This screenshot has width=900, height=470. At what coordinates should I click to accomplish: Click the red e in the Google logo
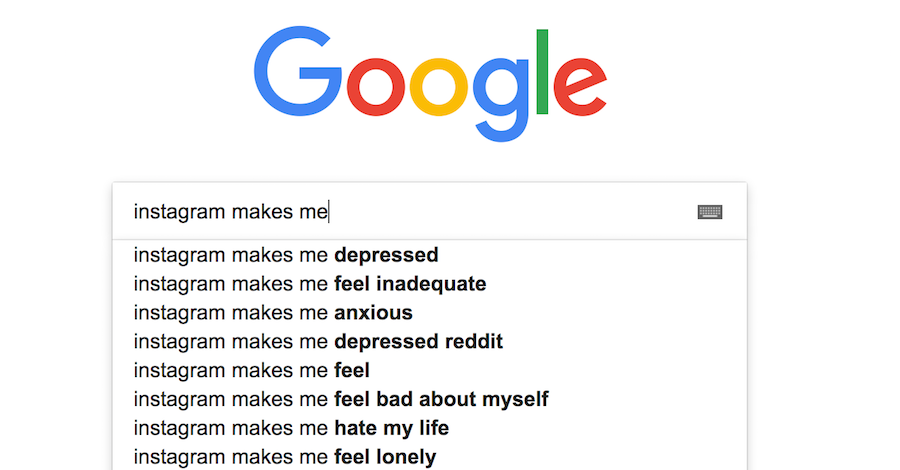[x=580, y=87]
